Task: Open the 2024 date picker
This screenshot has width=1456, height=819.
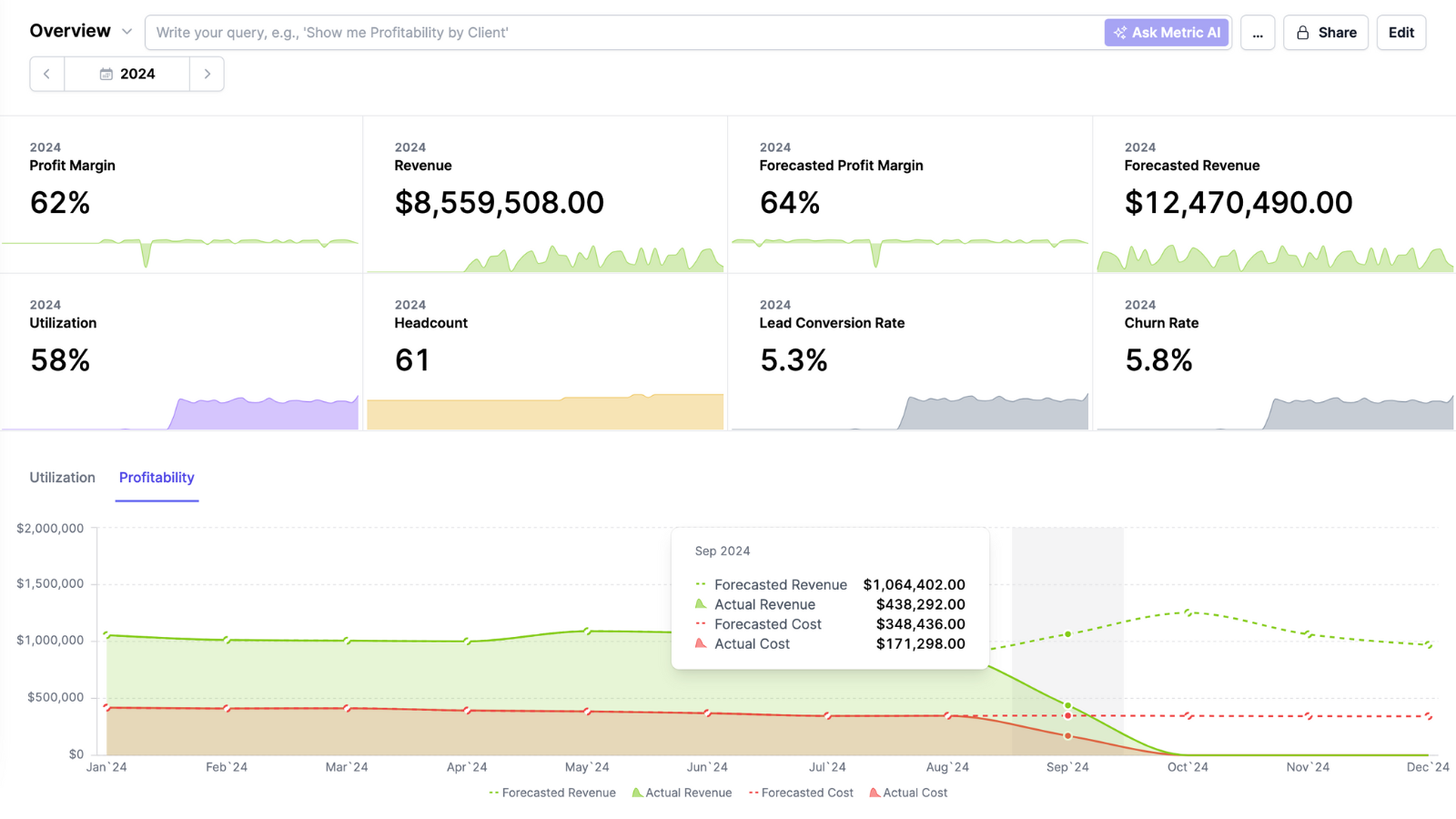Action: 127,74
